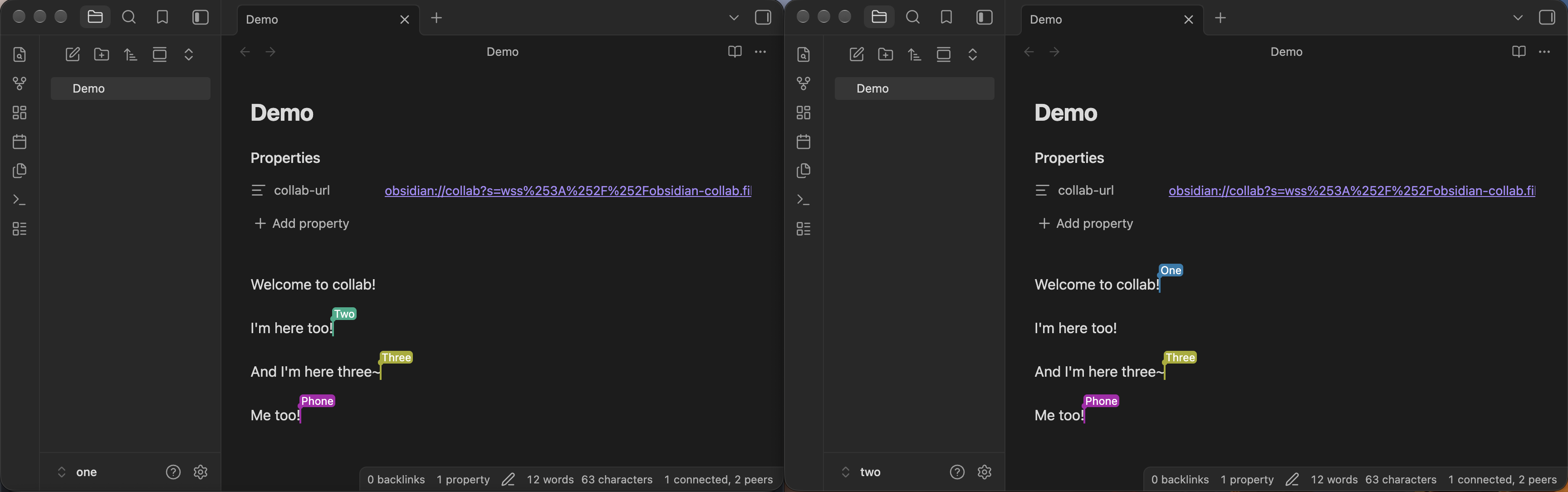Viewport: 1568px width, 492px height.
Task: Open new tab plus in left window
Action: pyautogui.click(x=436, y=18)
